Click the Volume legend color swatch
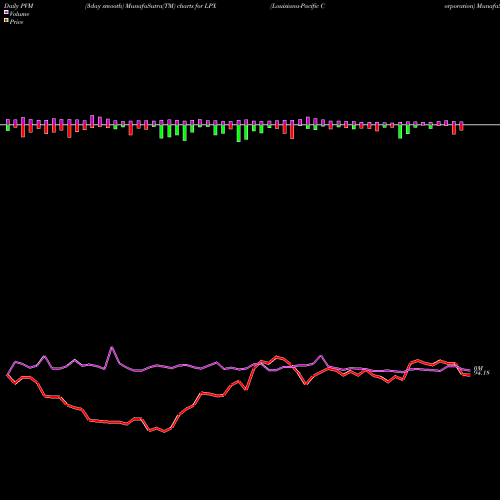This screenshot has width=500, height=500. click(x=6, y=12)
